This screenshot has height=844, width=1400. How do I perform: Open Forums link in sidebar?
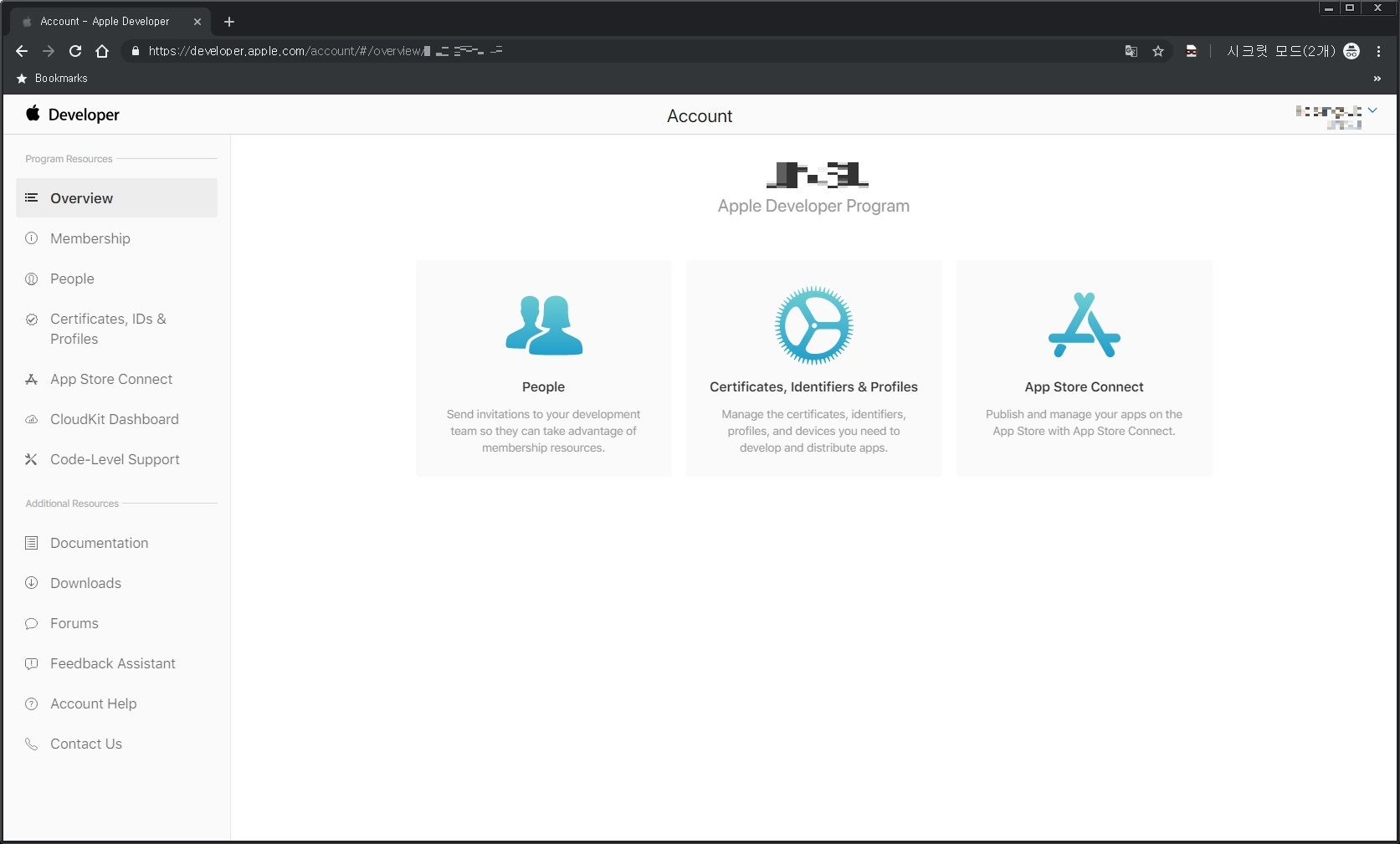tap(116, 623)
